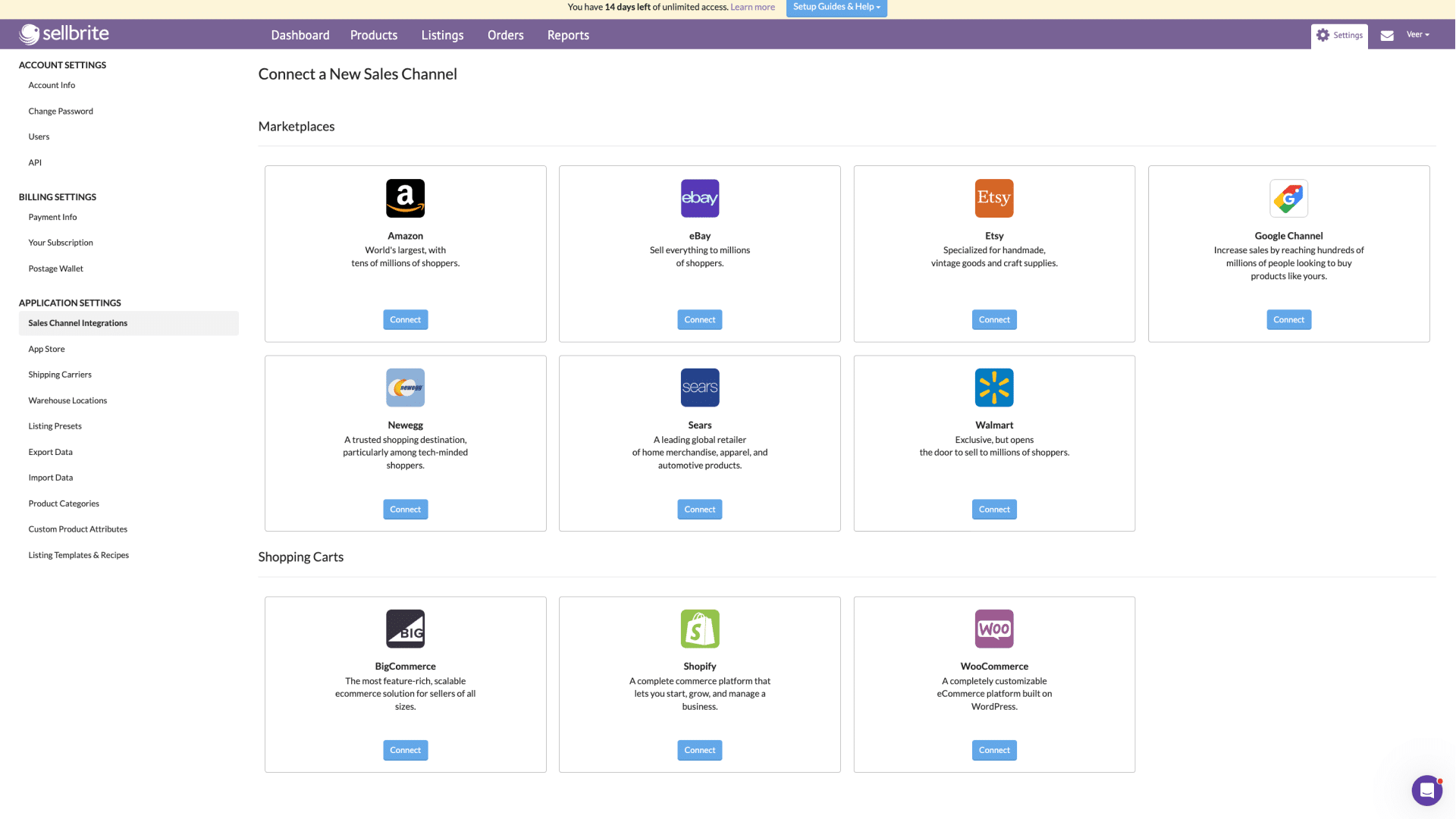Screen dimensions: 1456x819
Task: Select Sales Channel Integrations in sidebar
Action: pyautogui.click(x=129, y=324)
